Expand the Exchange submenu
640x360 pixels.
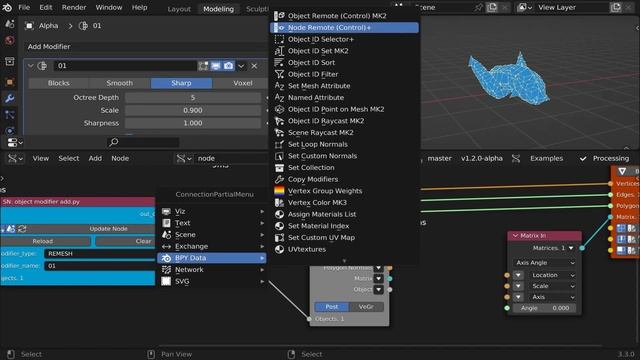[x=212, y=246]
